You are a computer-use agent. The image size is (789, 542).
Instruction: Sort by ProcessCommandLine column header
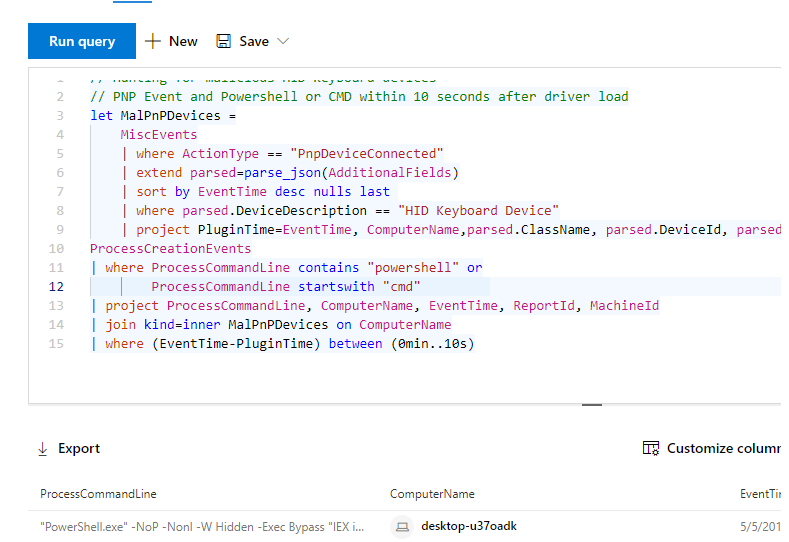coord(98,494)
